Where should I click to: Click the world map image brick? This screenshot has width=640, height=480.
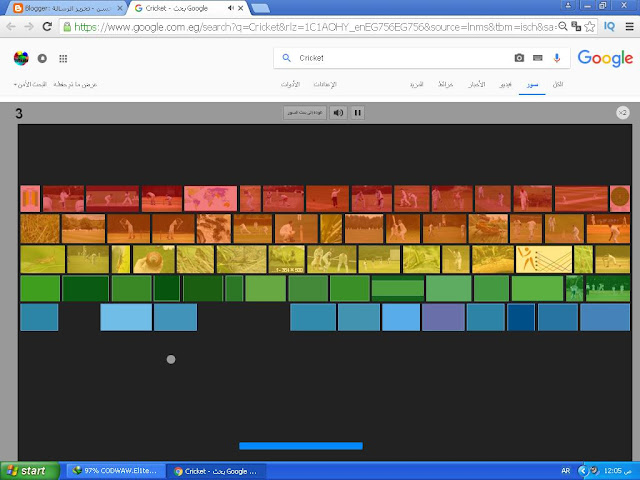tap(211, 199)
